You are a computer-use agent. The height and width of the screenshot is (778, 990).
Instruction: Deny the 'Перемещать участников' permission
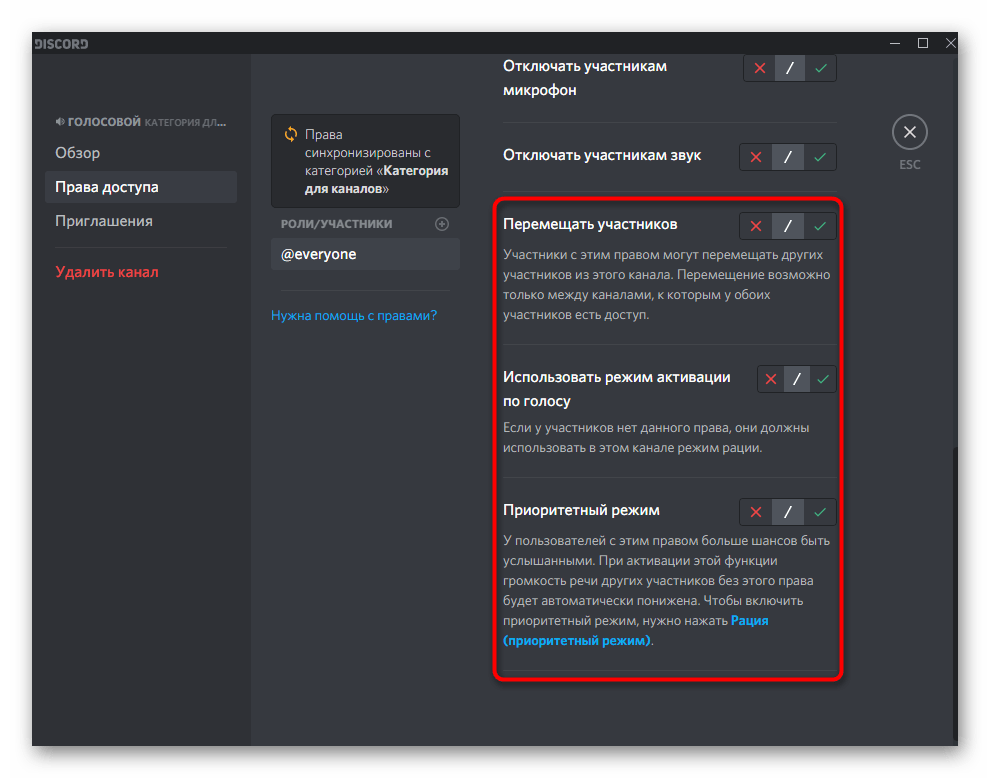click(x=756, y=226)
